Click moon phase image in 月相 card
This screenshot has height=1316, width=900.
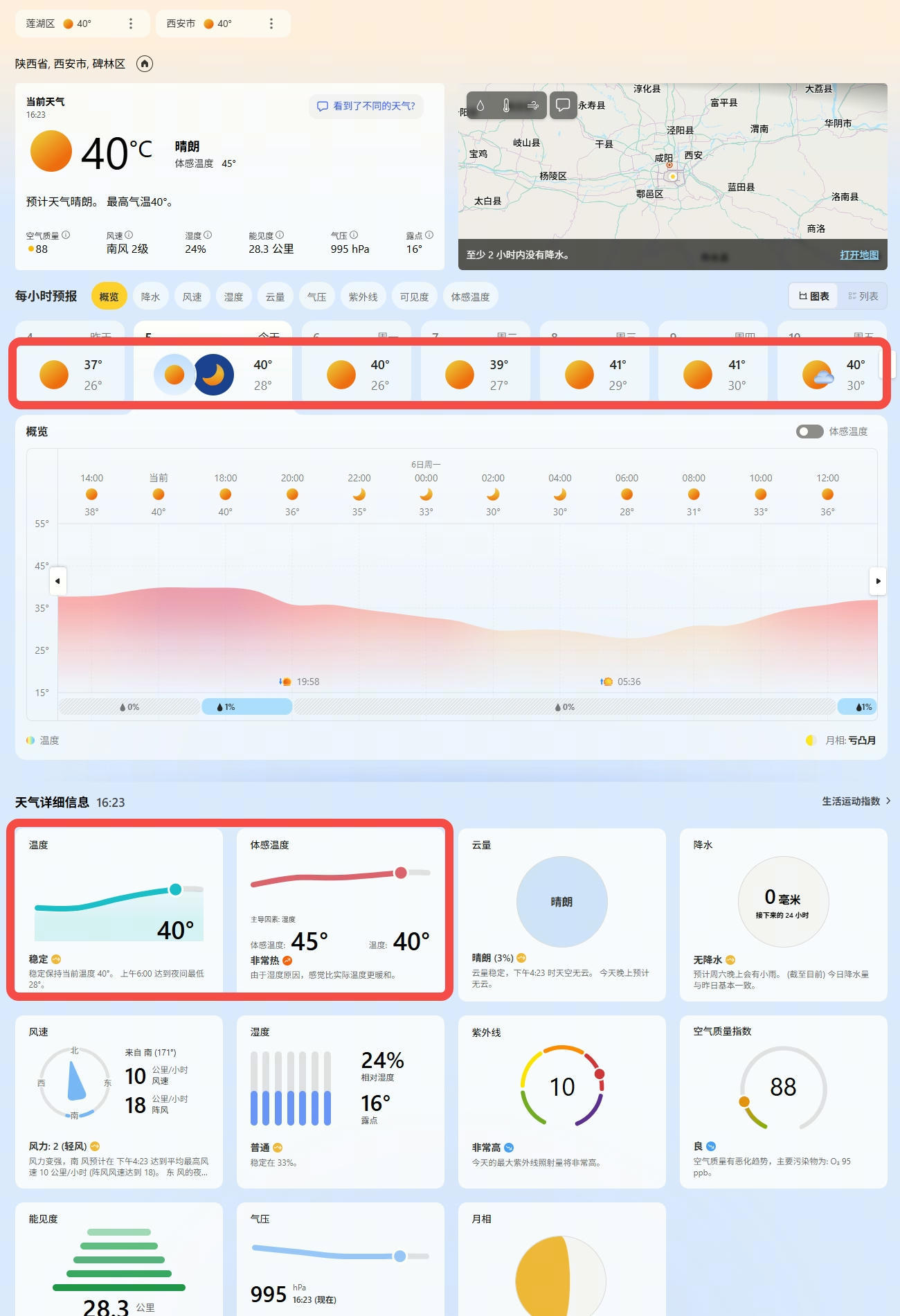pos(561,1276)
